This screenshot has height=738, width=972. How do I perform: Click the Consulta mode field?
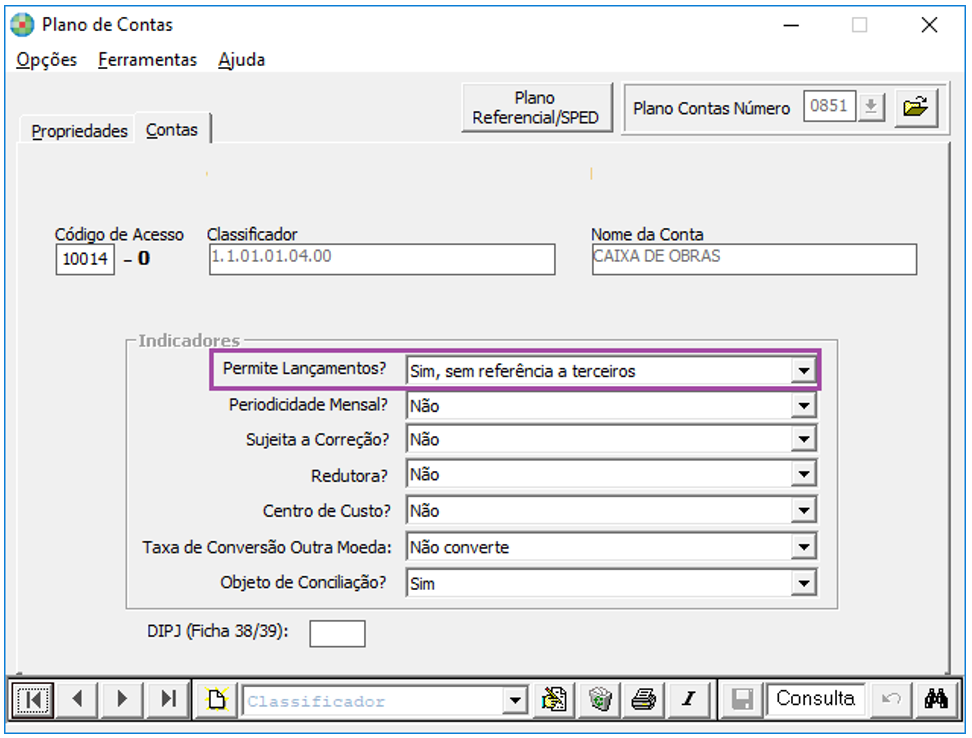click(816, 699)
